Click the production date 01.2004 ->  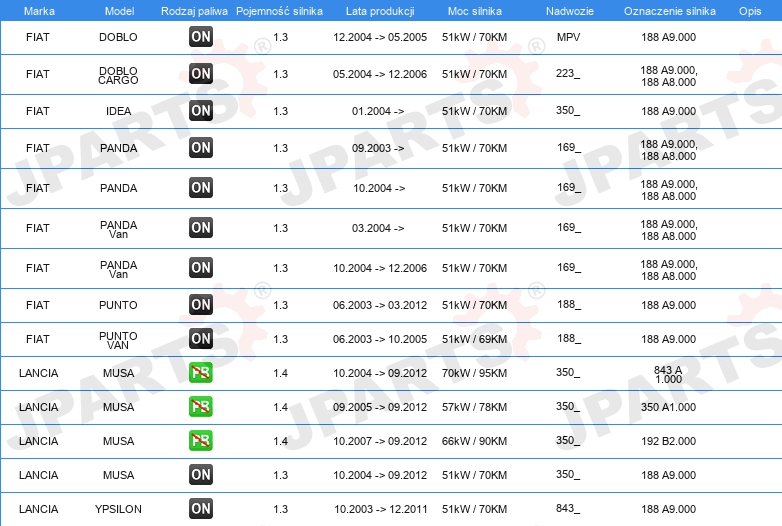[x=378, y=111]
